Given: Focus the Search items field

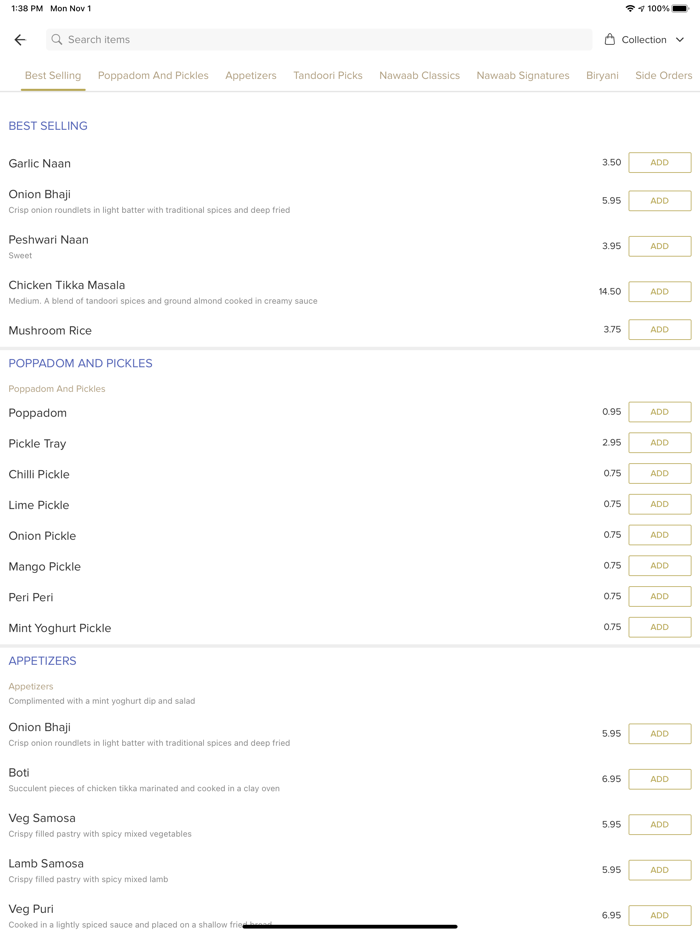Looking at the screenshot, I should coord(320,40).
